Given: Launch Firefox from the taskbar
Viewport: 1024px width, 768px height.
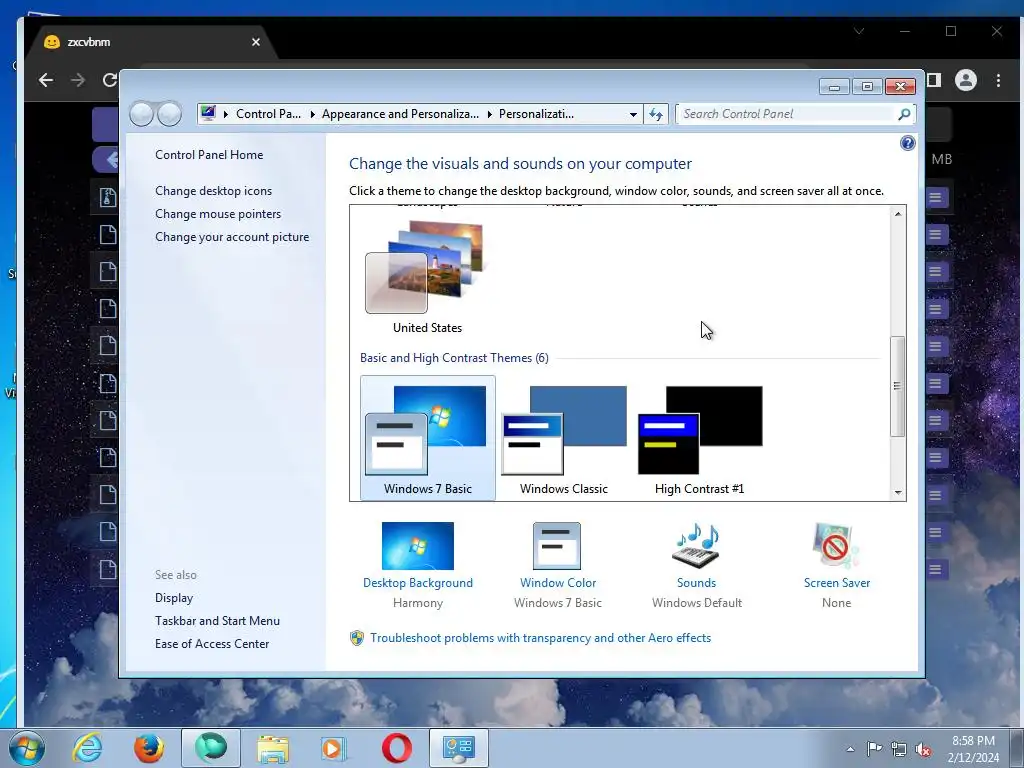Looking at the screenshot, I should click(149, 748).
